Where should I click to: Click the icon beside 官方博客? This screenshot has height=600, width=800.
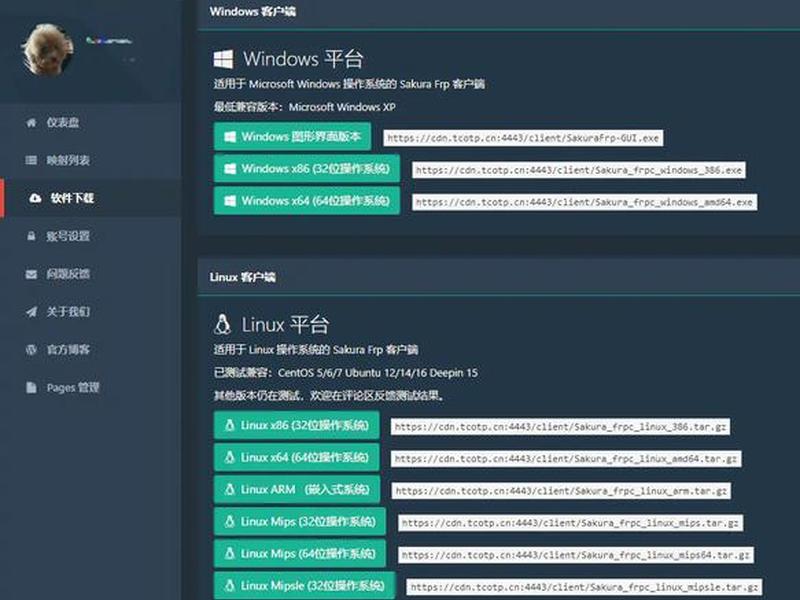[x=31, y=349]
